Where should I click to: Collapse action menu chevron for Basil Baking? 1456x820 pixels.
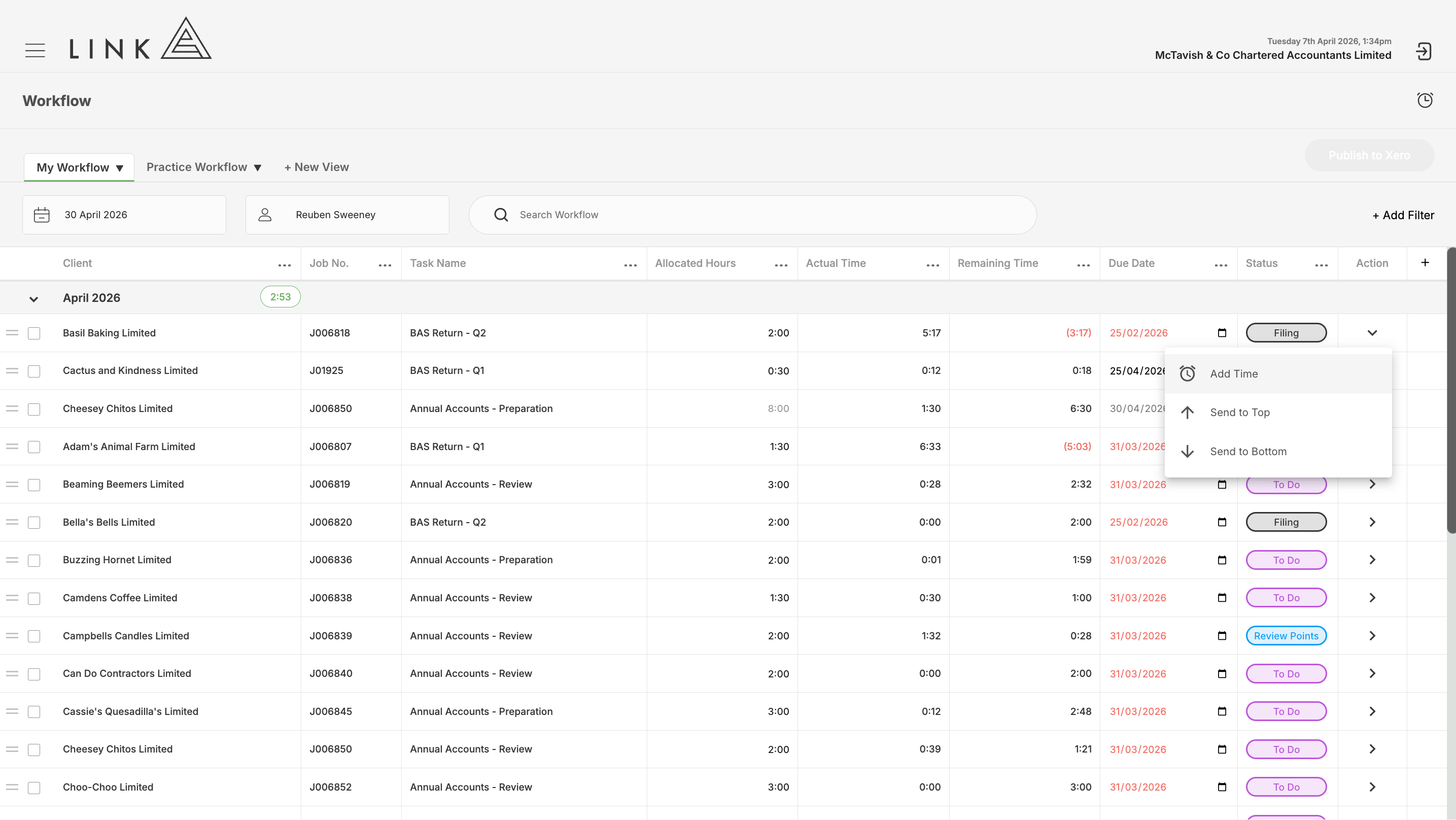click(x=1372, y=332)
